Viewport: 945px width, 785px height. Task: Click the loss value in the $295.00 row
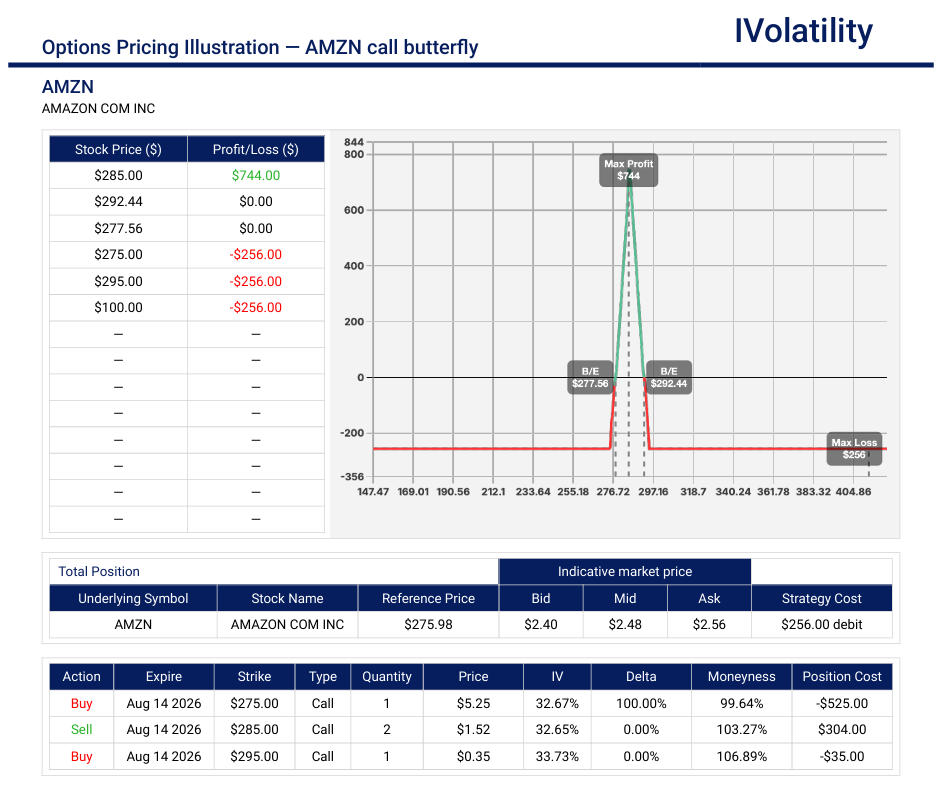[256, 281]
